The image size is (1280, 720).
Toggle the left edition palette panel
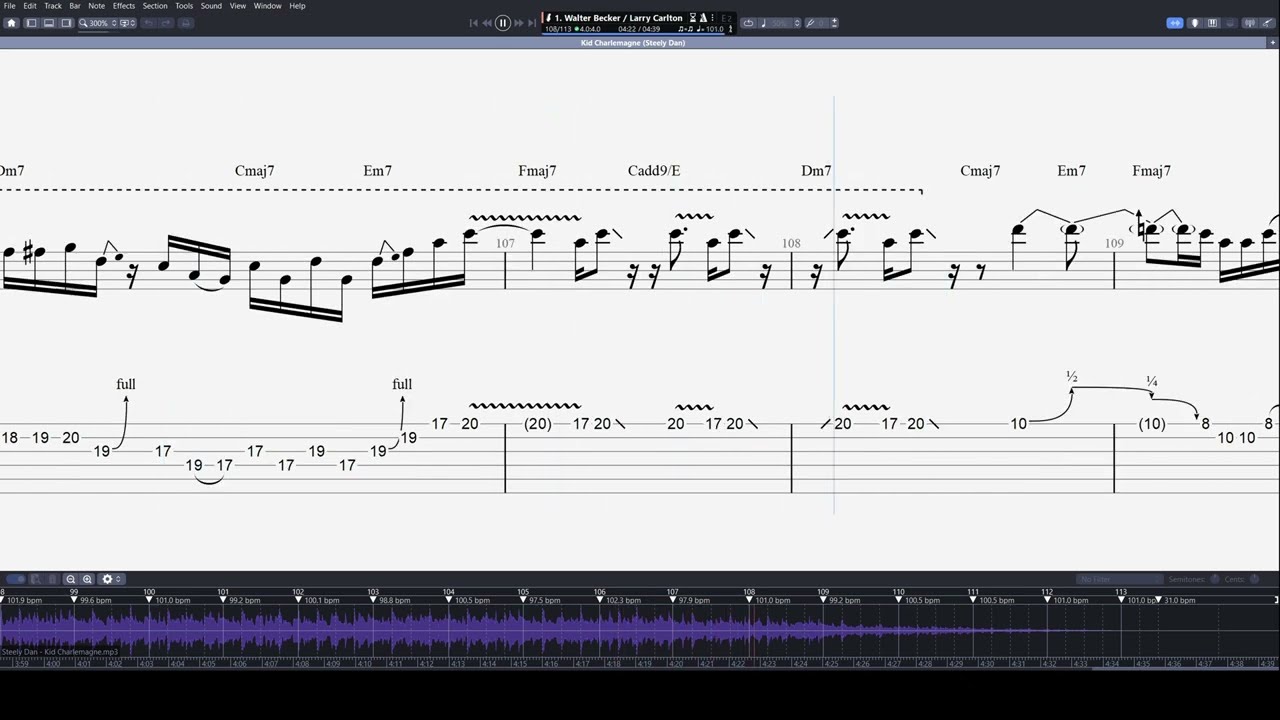pos(31,23)
